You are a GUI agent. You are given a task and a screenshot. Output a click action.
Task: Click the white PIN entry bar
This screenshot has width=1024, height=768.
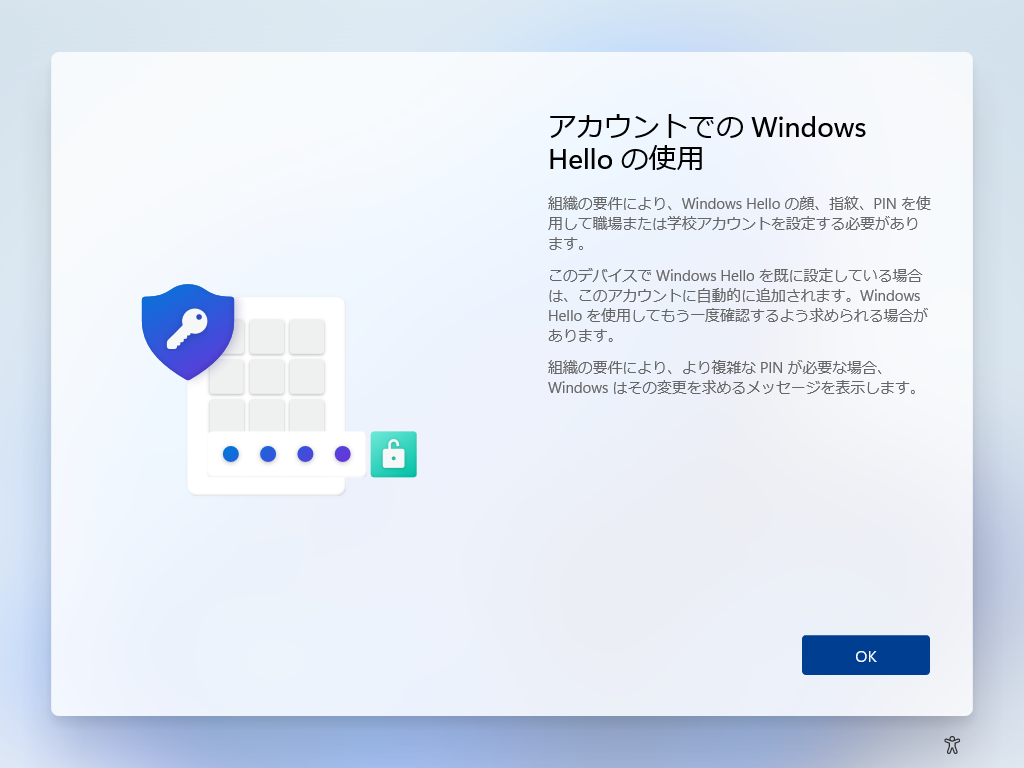tap(287, 454)
